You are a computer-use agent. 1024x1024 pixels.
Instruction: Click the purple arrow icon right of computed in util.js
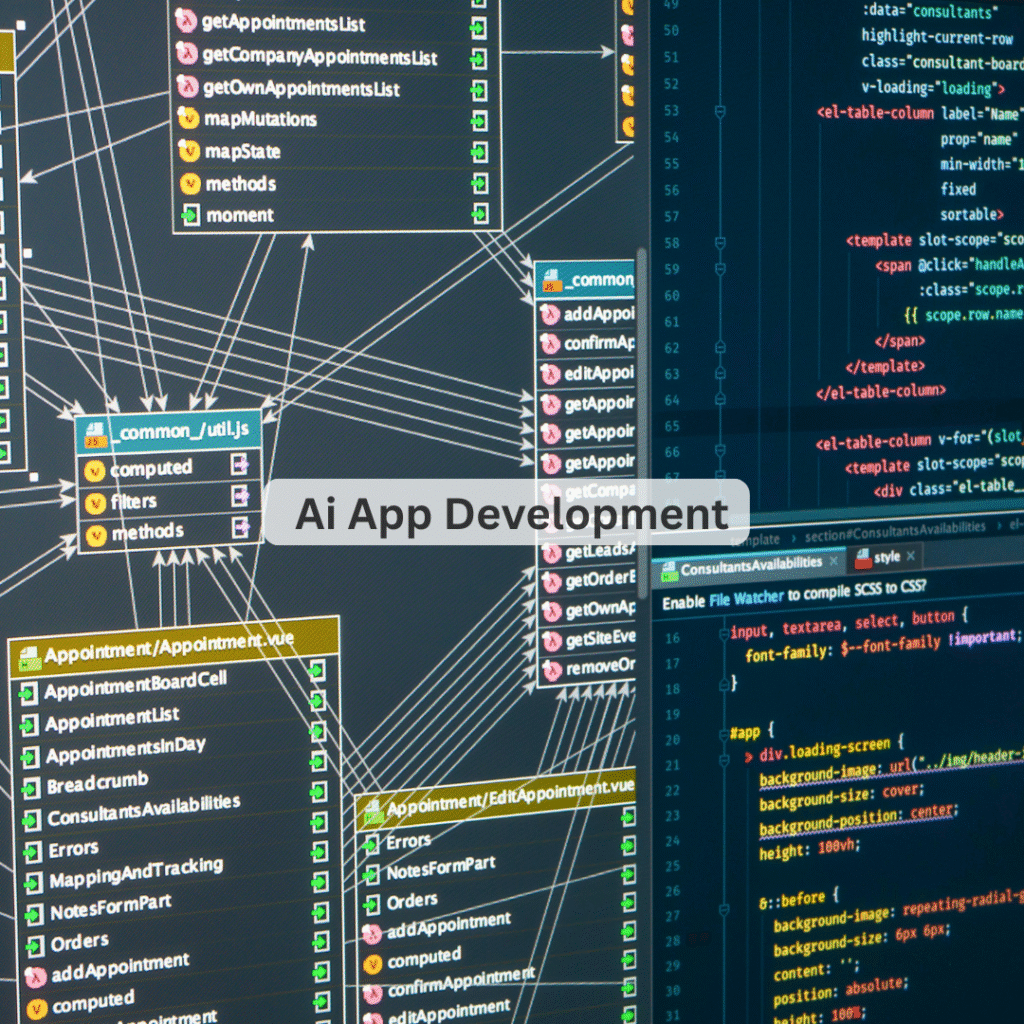(241, 465)
